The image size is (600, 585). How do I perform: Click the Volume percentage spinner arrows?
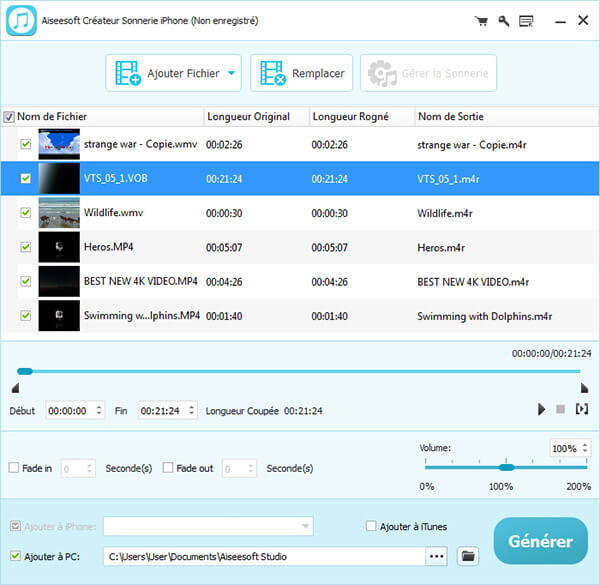click(x=584, y=448)
